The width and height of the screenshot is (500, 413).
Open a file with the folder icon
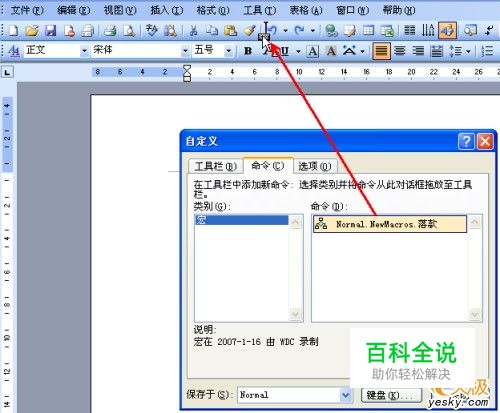(x=32, y=31)
